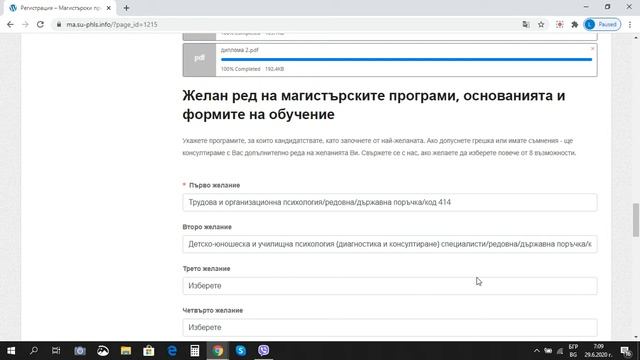This screenshot has width=640, height=360.
Task: Open Viber from the taskbar
Action: (x=264, y=351)
